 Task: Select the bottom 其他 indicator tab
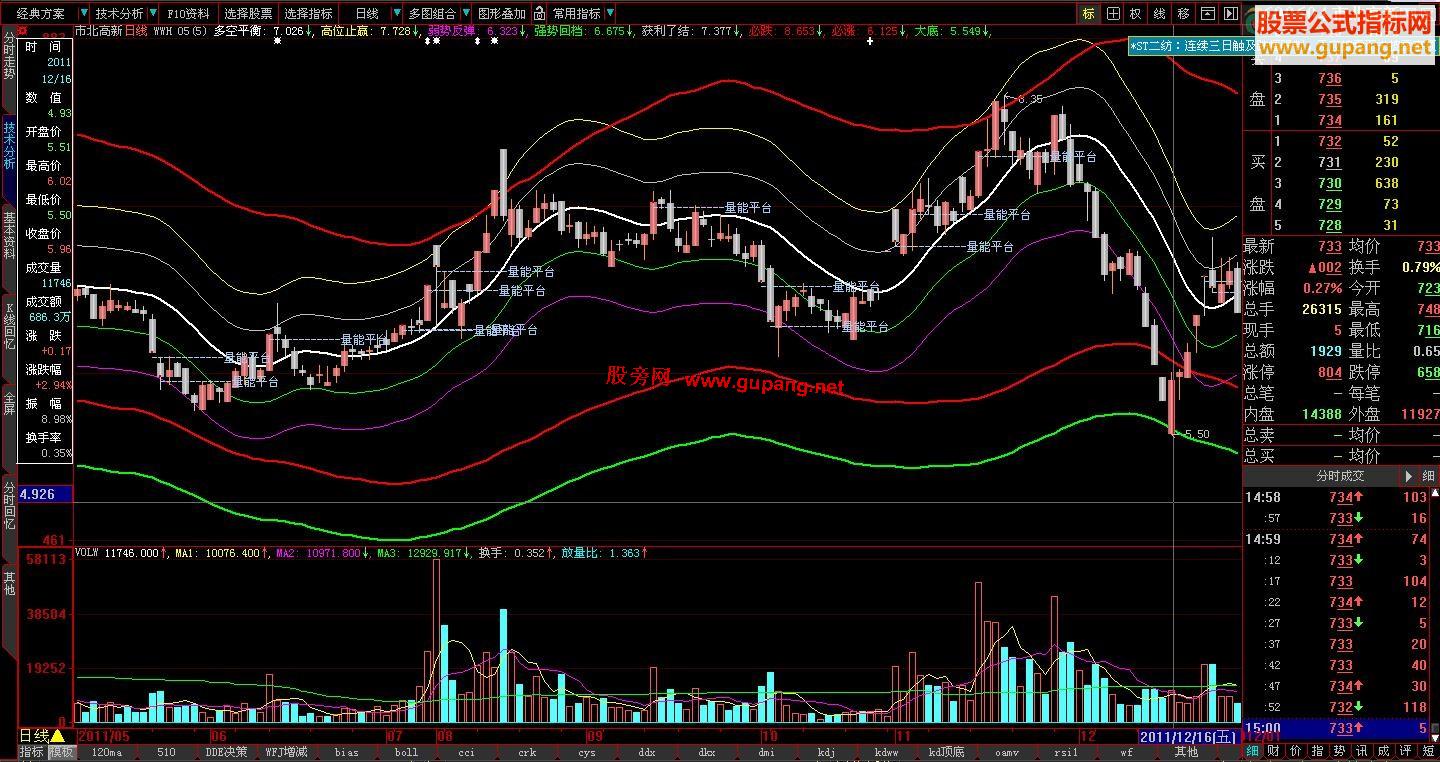[1186, 752]
